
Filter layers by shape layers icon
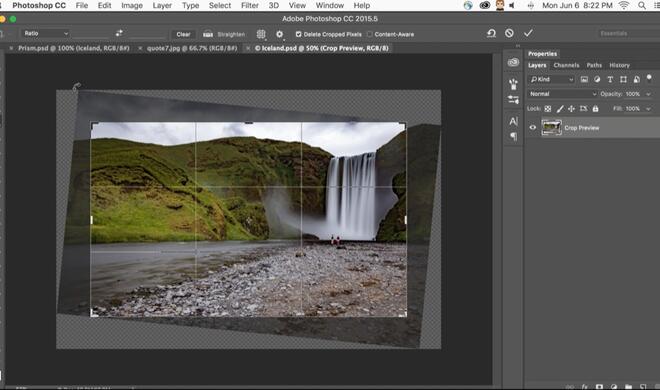(623, 79)
